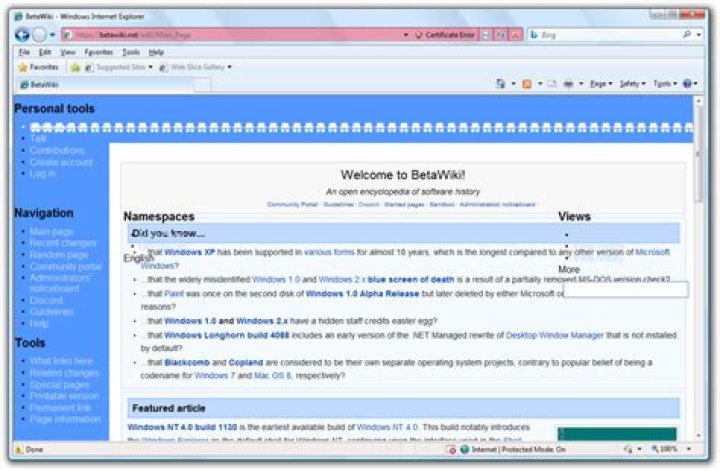Open the Suggested Sites dropdown

118,67
